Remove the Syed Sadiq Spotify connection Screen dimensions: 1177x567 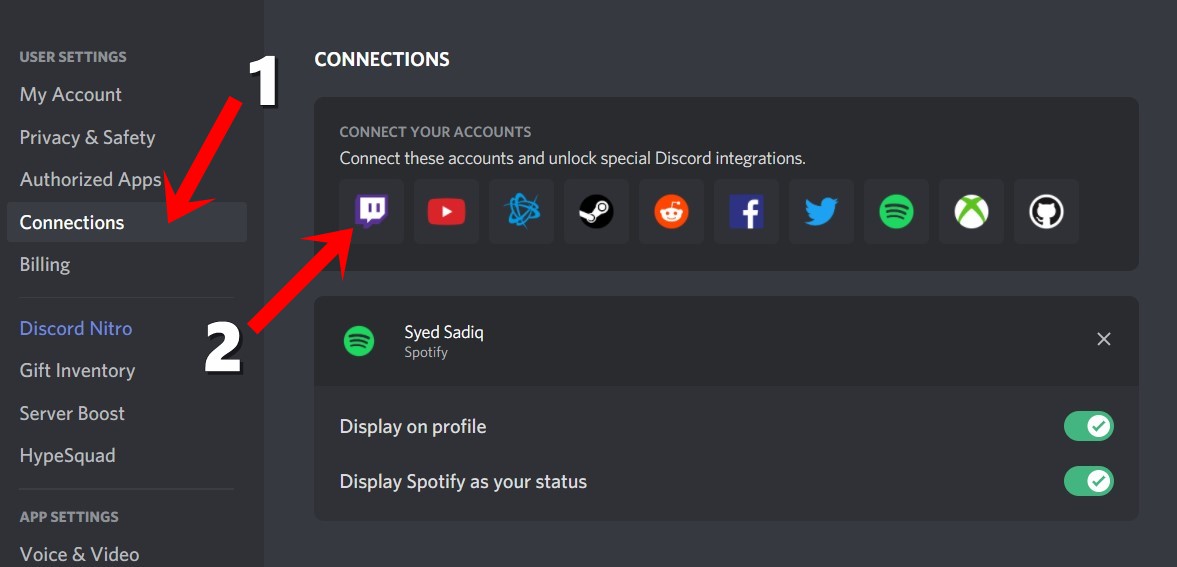pos(1103,339)
